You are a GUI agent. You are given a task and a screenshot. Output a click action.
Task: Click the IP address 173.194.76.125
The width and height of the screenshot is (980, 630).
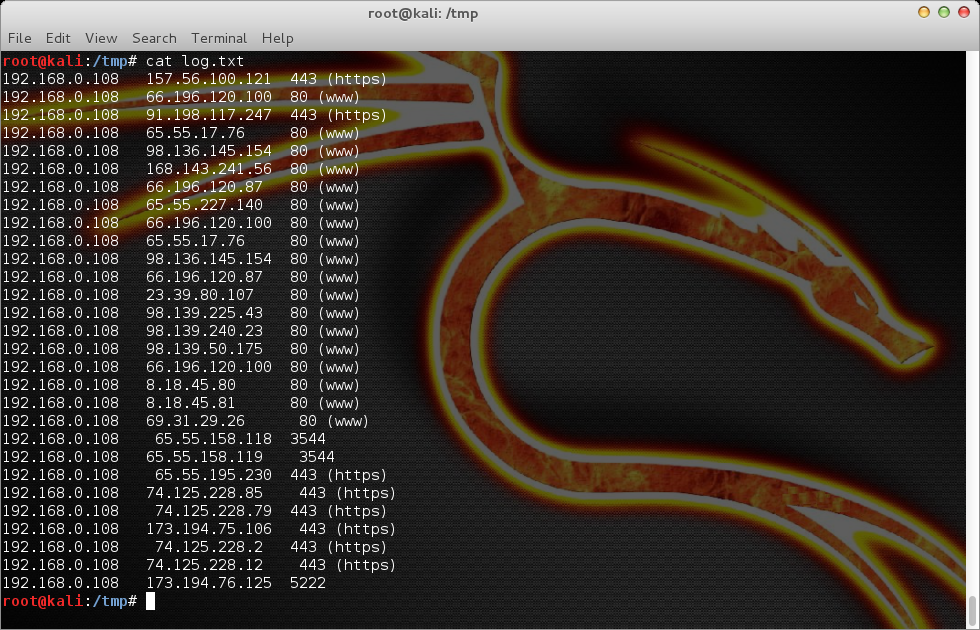click(209, 583)
